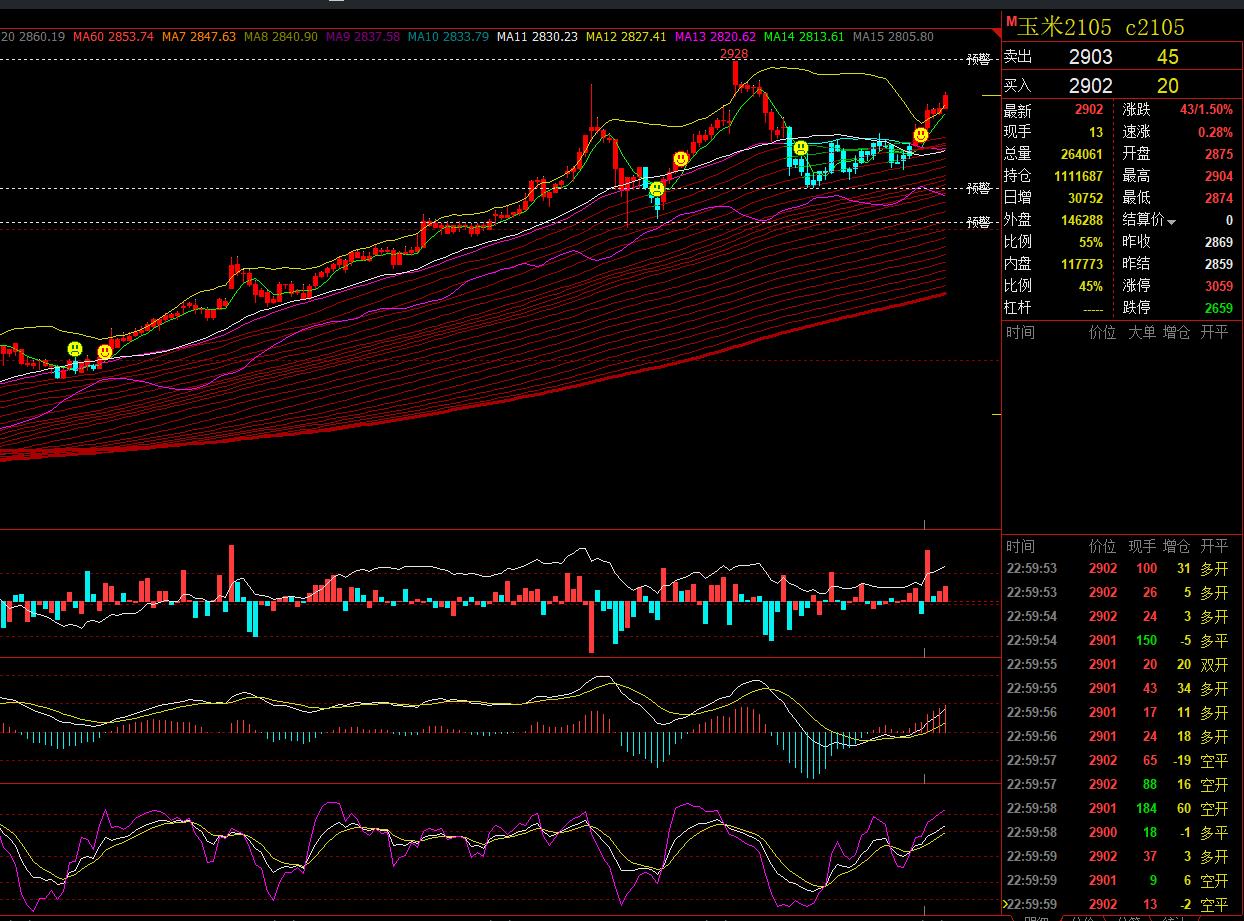Select the 22:59:57 空平 tick with 65 lots
Viewport: 1244px width, 921px height.
pos(1122,760)
